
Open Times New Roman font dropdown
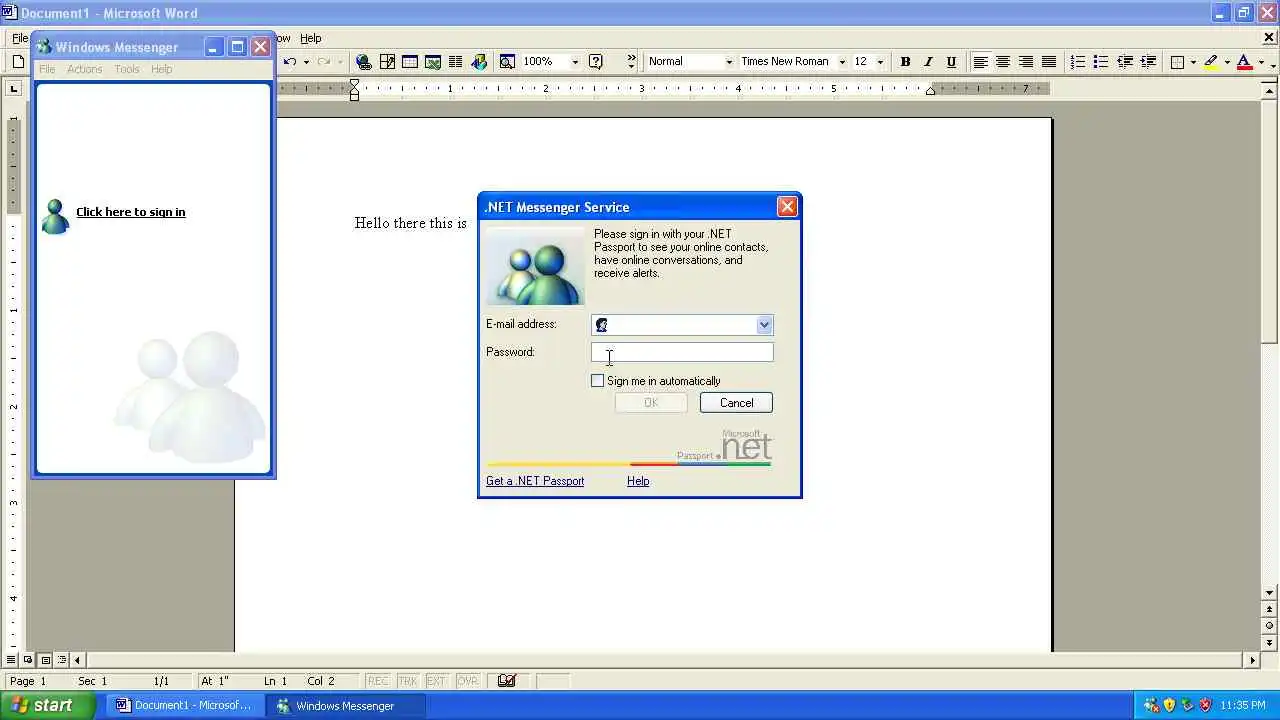842,62
